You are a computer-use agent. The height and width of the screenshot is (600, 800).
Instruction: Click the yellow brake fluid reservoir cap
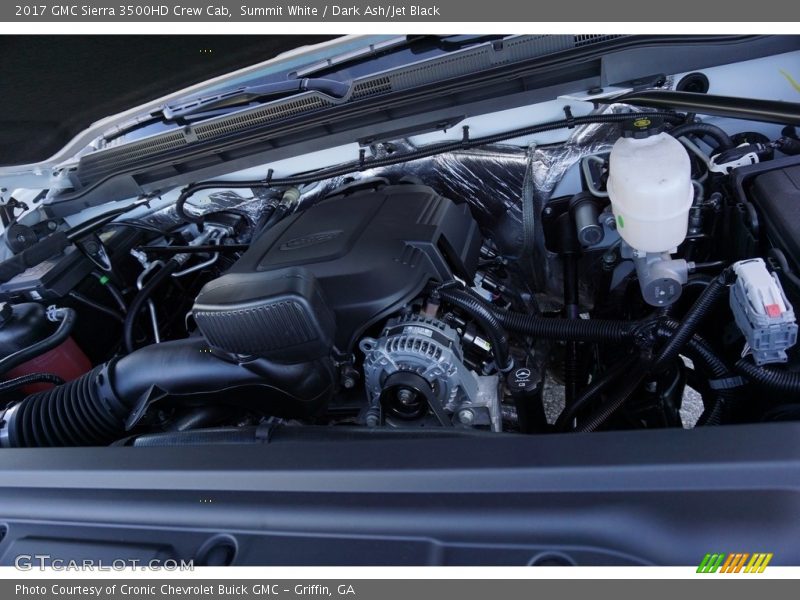pyautogui.click(x=642, y=124)
